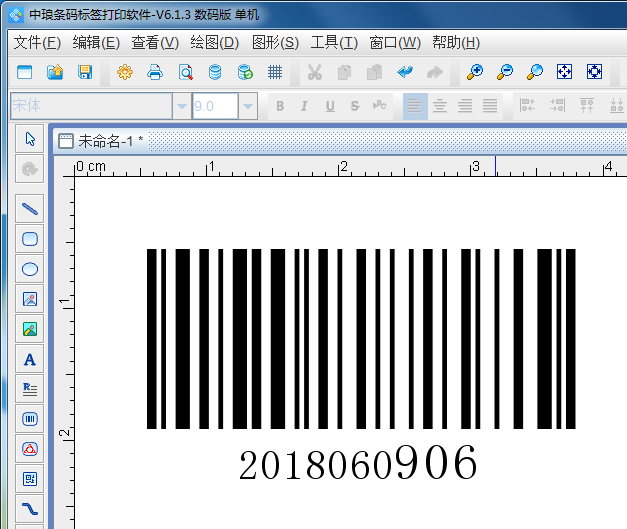Select the ellipse drawing tool

[x=30, y=269]
